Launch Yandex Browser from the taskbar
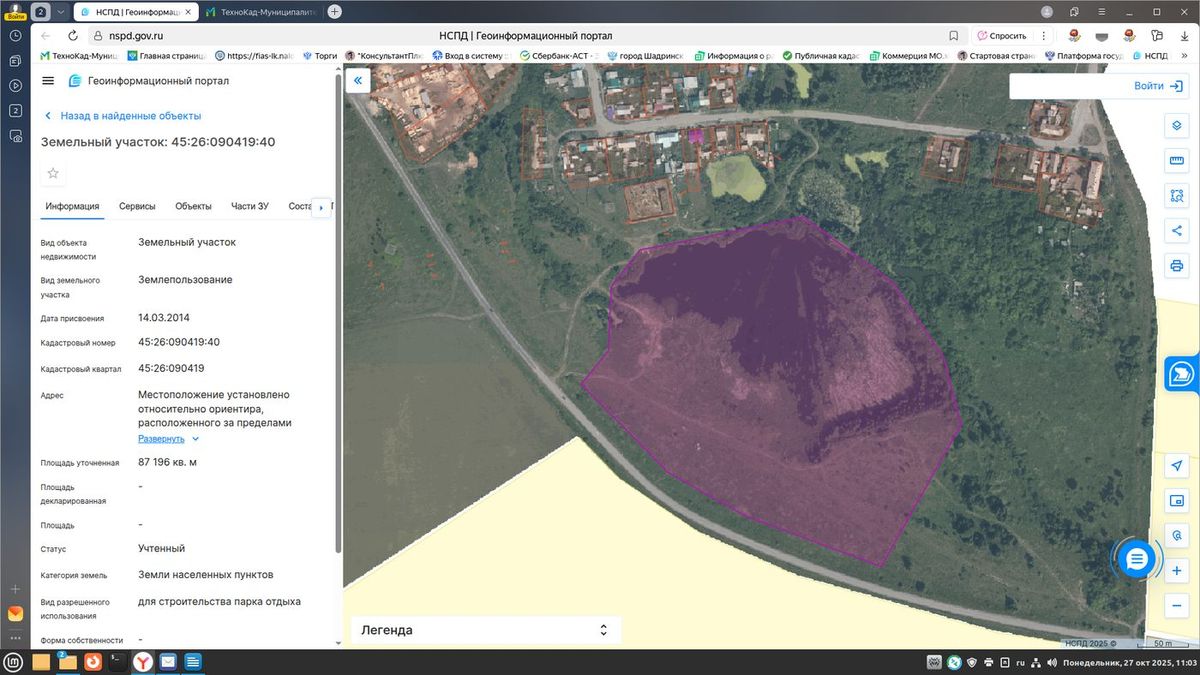1200x675 pixels. pos(143,661)
